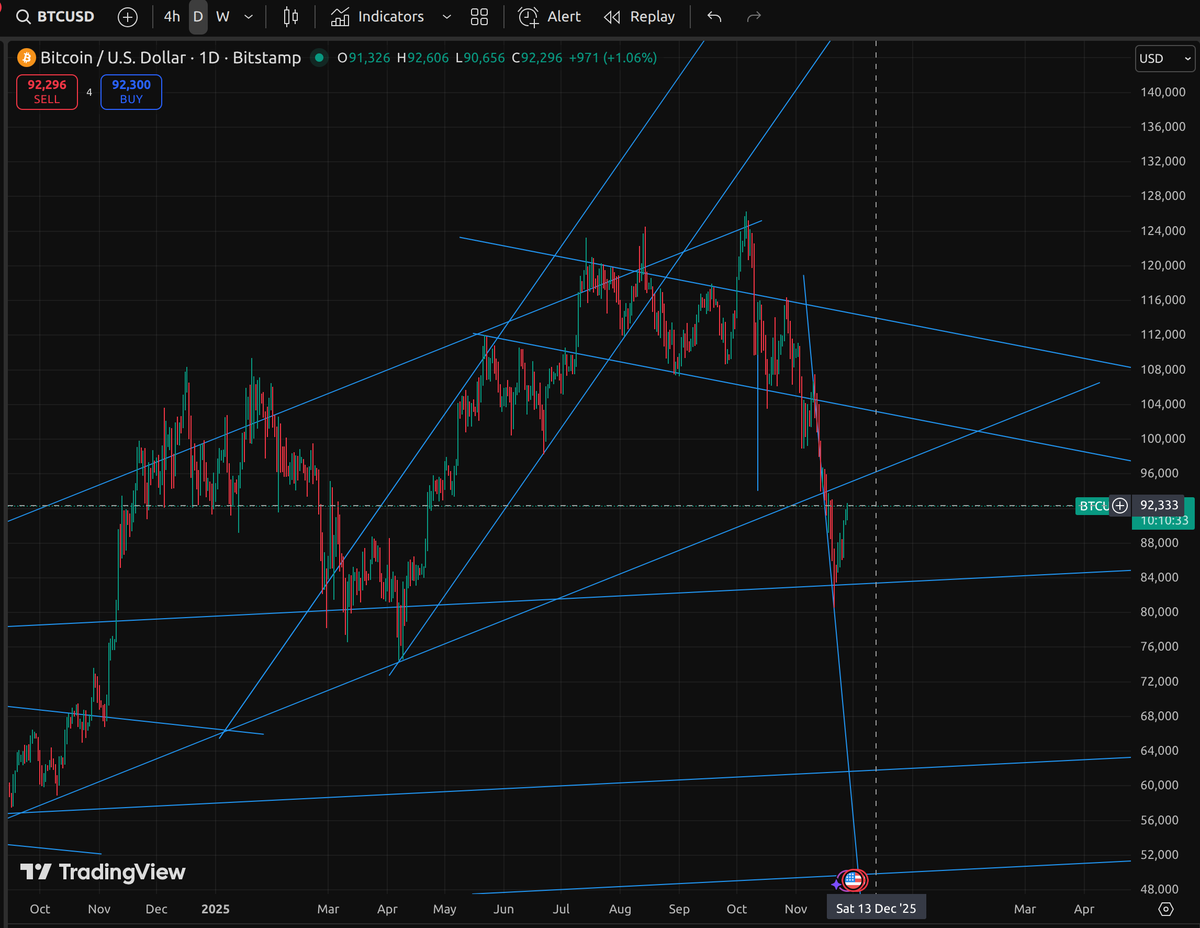1200x928 pixels.
Task: Click the US flag economic event marker
Action: [852, 880]
